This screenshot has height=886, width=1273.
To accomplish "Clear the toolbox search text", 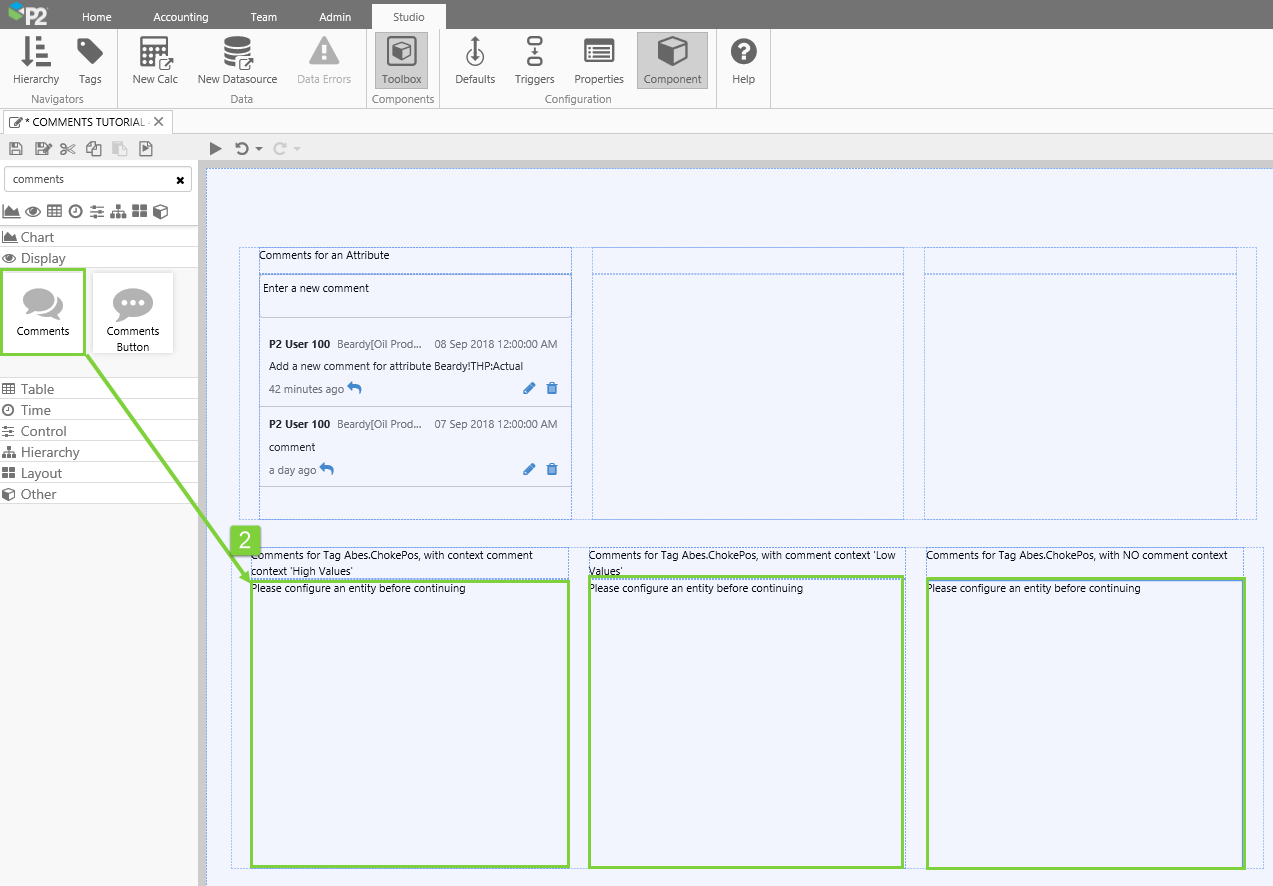I will pos(180,180).
